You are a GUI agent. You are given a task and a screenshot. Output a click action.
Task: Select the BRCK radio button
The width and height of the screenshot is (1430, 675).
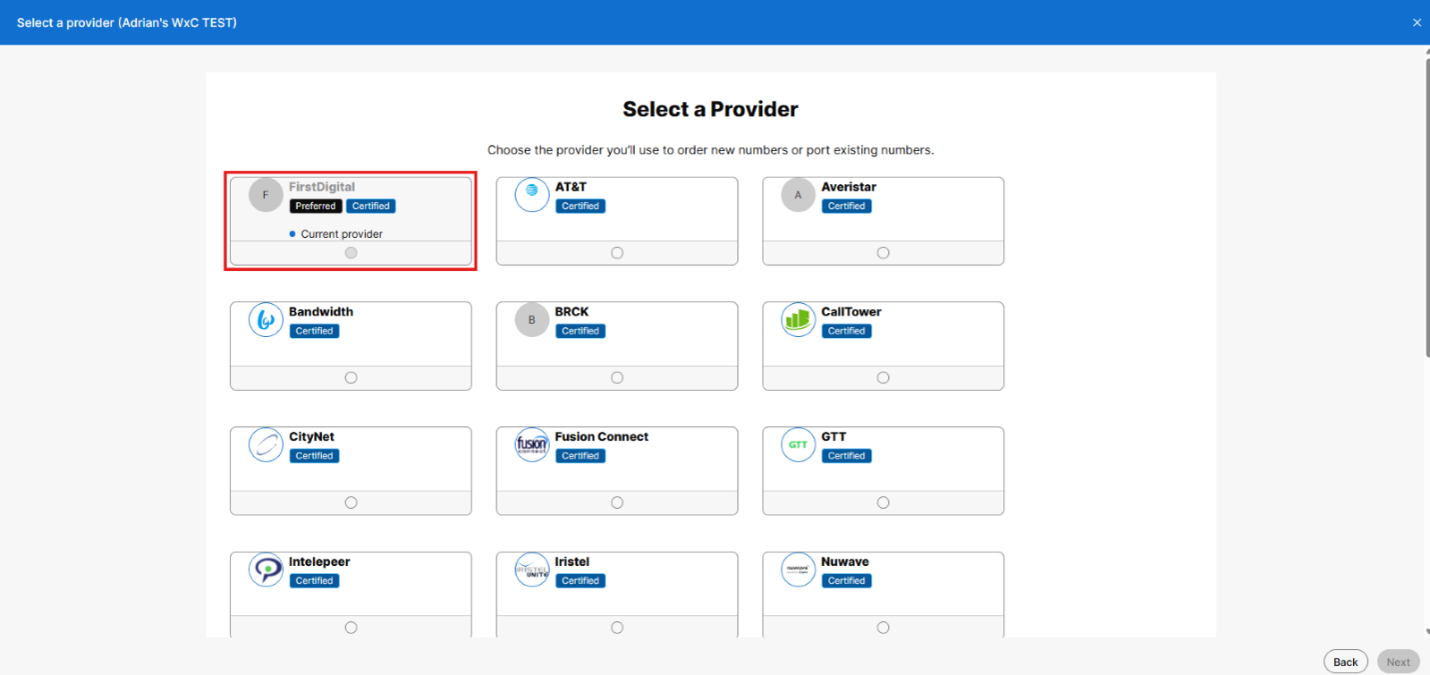pos(617,378)
